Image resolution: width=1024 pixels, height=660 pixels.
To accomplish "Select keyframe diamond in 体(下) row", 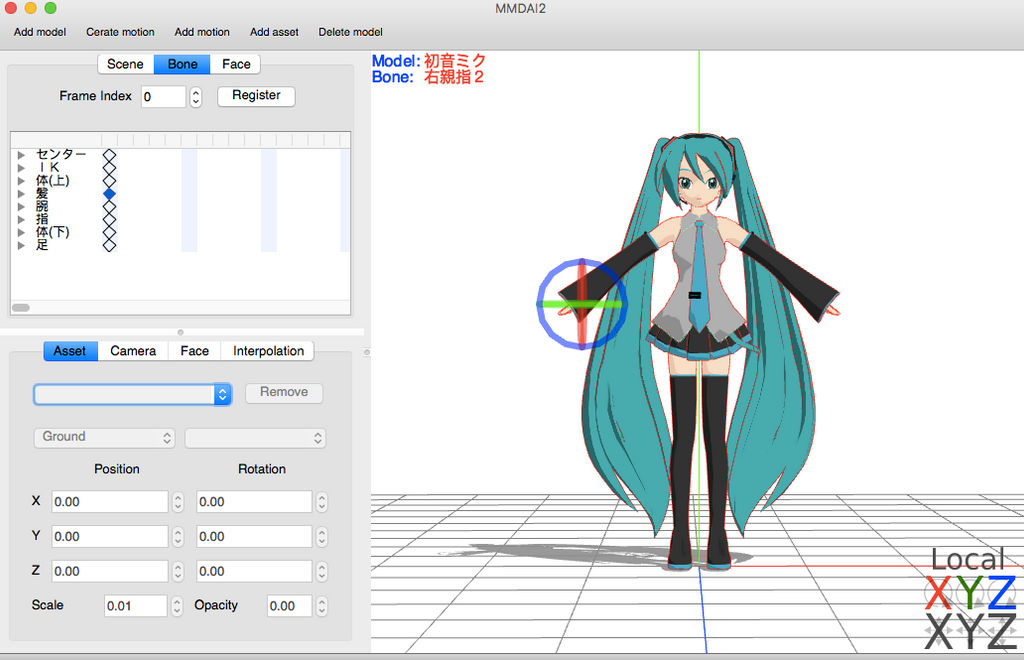I will (x=110, y=232).
